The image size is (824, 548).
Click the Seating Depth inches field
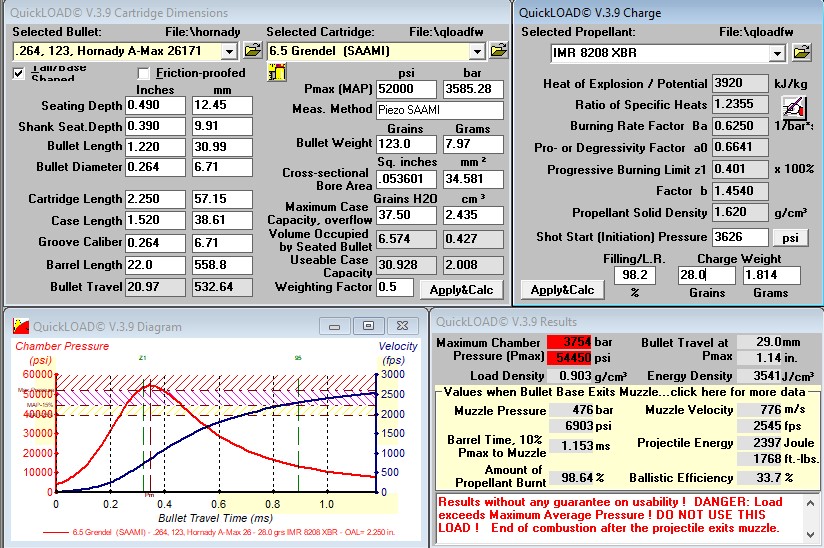point(156,105)
